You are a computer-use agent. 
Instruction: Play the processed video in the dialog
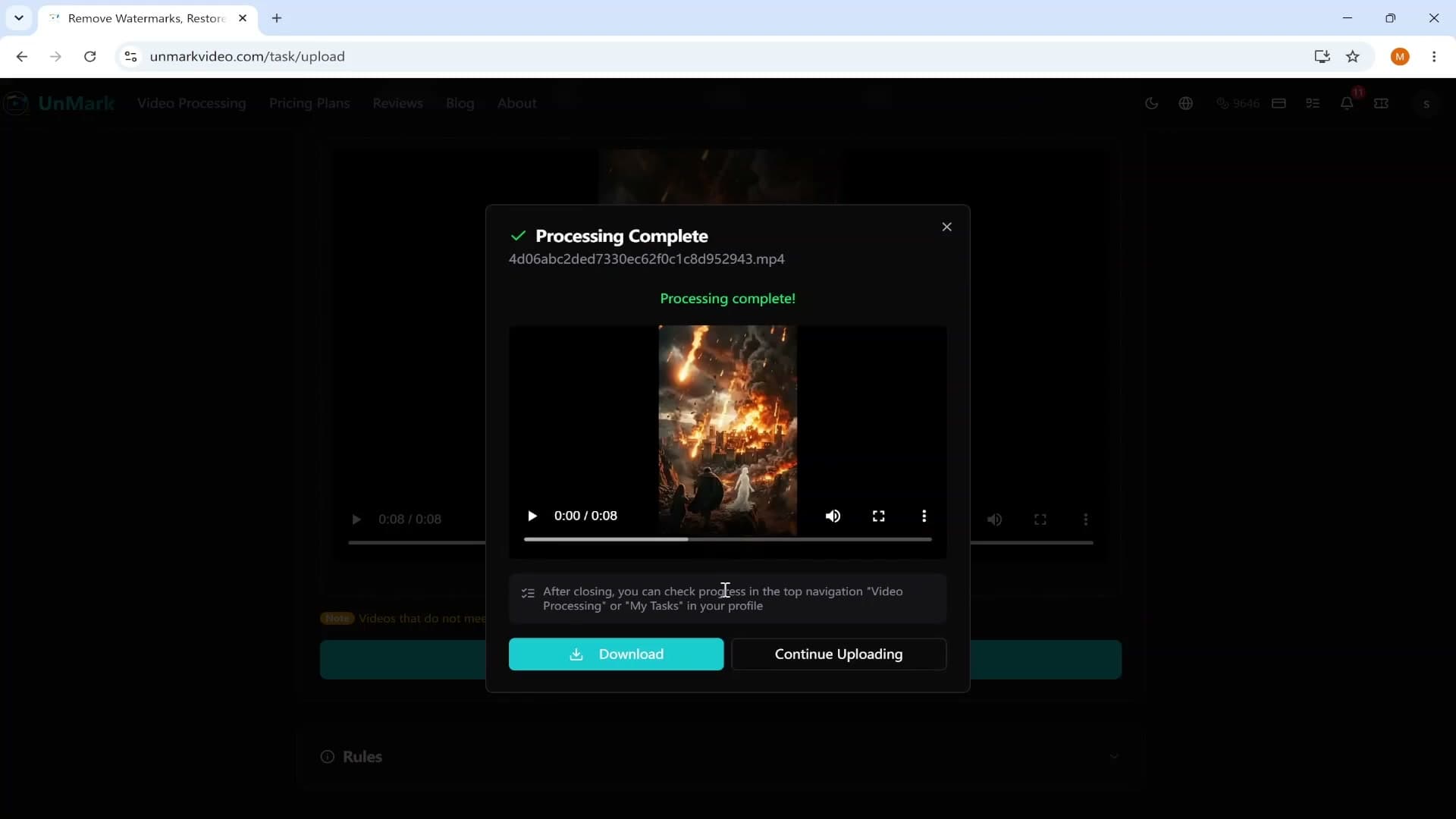point(532,516)
